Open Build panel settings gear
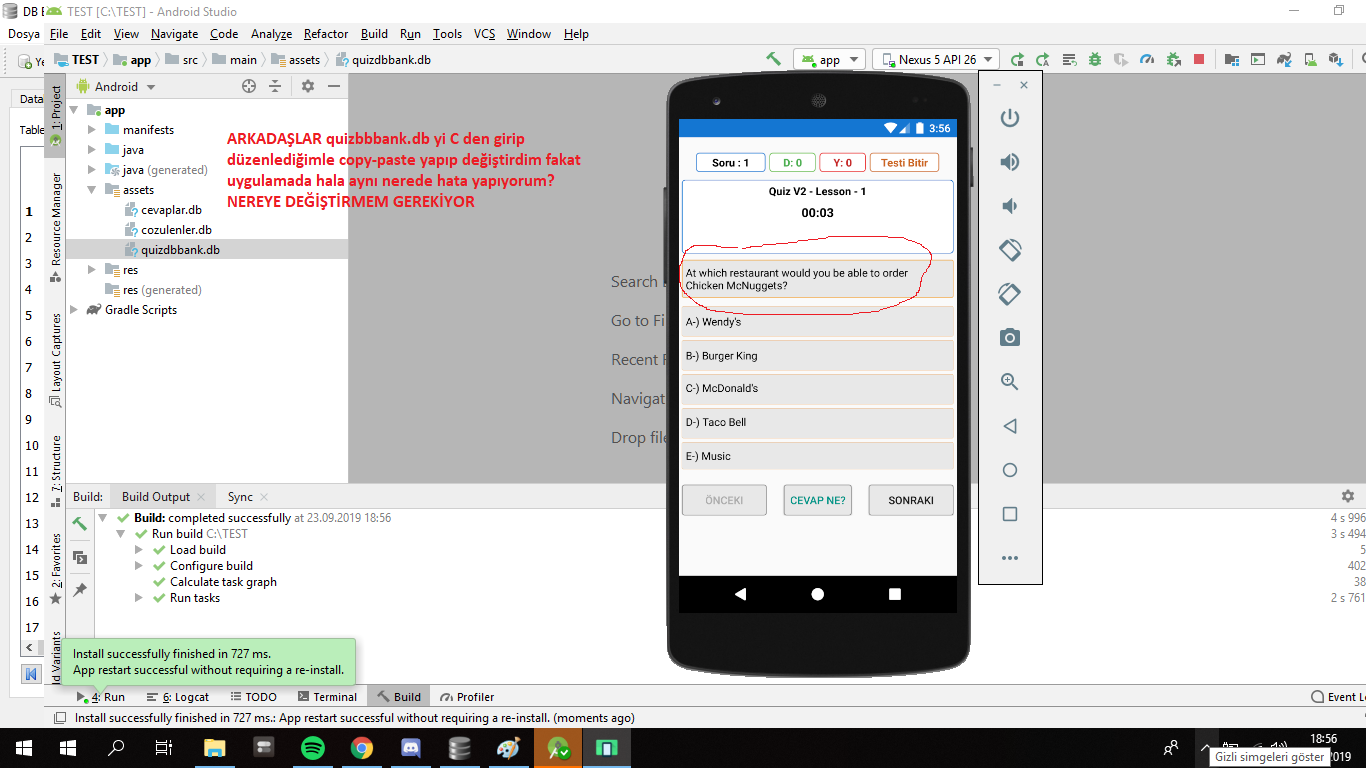 click(1348, 496)
